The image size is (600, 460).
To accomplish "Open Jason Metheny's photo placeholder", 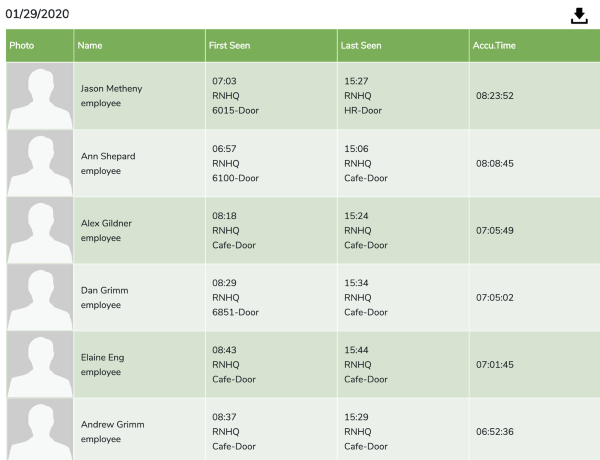I will pos(40,96).
